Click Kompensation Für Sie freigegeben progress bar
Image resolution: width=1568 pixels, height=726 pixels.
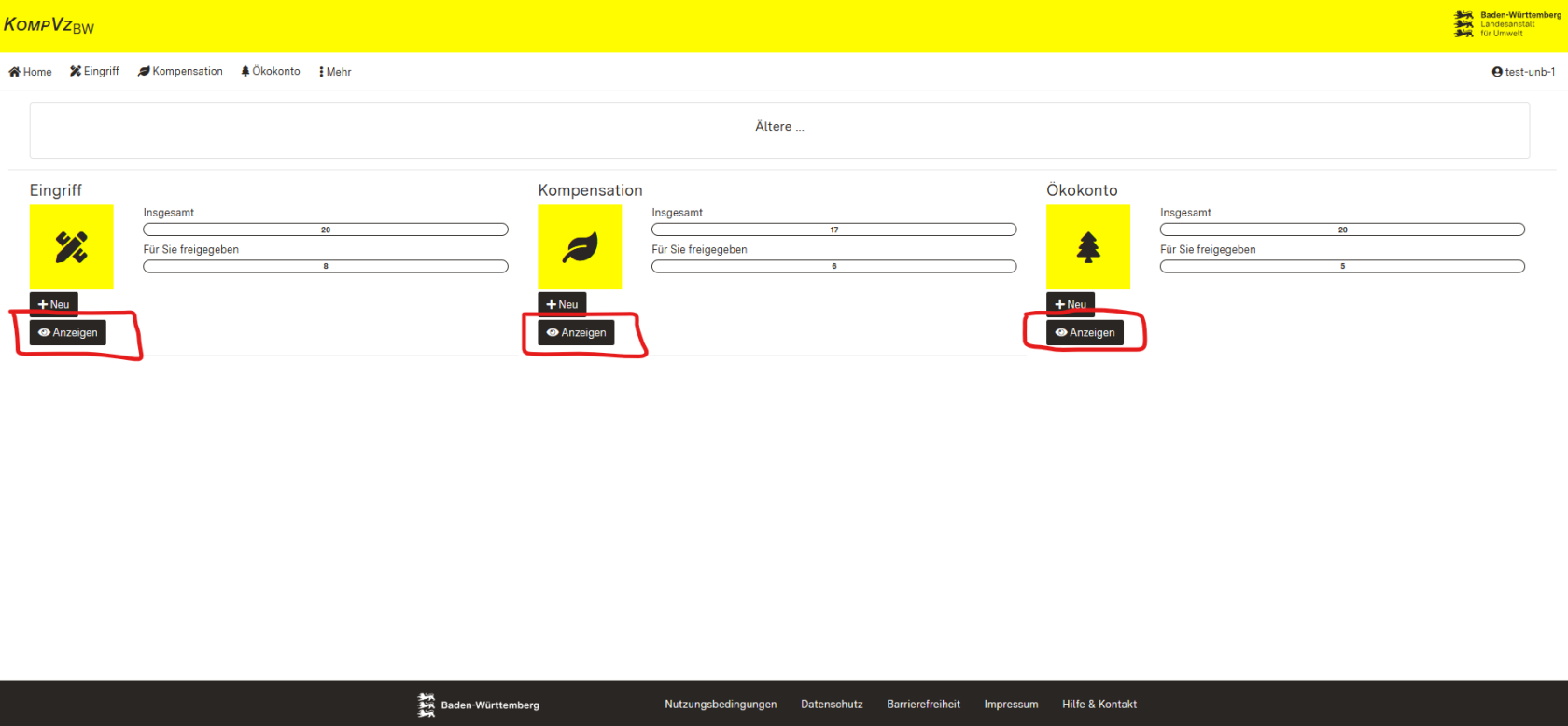tap(833, 266)
